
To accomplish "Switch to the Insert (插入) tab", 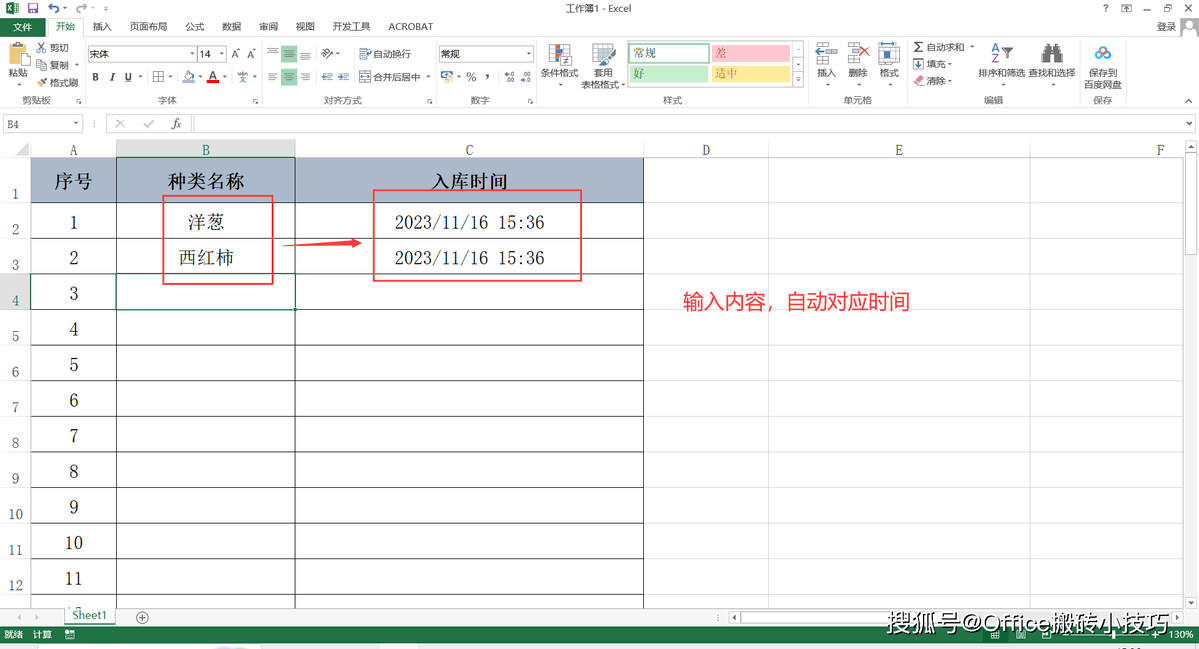I will [102, 27].
